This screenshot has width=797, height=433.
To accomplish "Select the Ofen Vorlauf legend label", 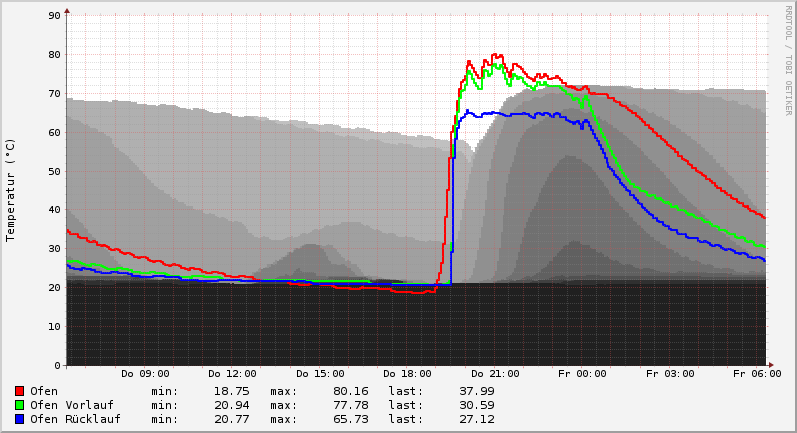I will point(71,405).
